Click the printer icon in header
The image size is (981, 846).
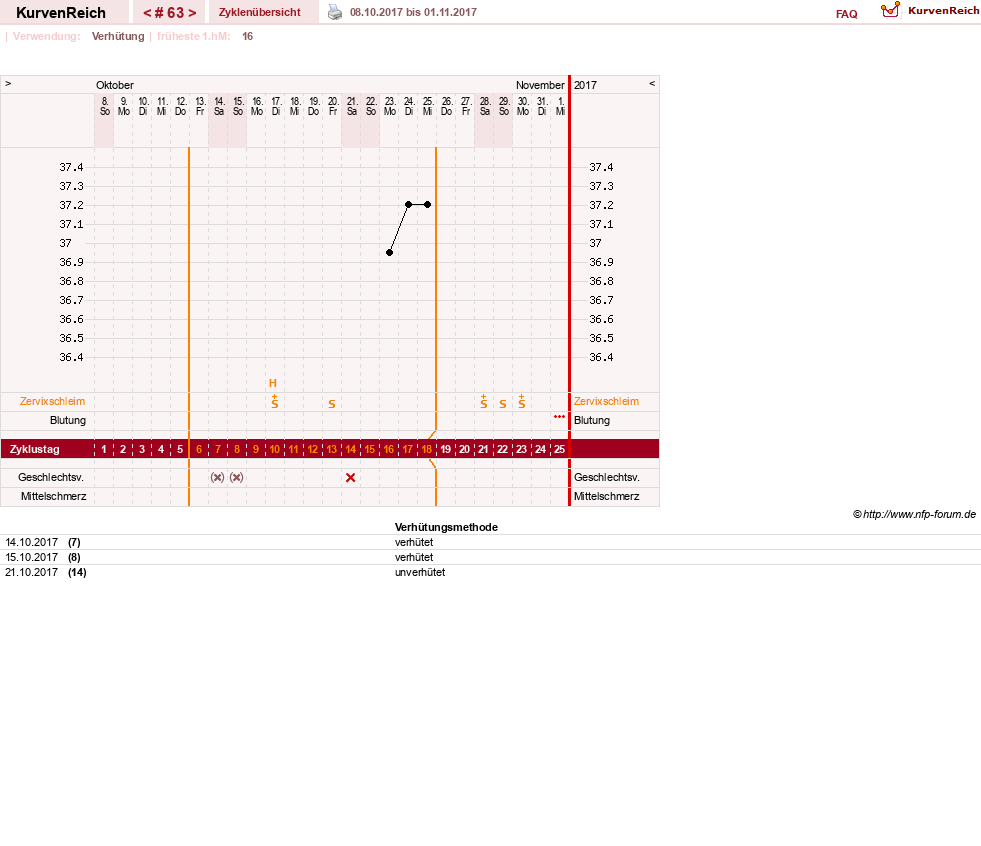[335, 12]
